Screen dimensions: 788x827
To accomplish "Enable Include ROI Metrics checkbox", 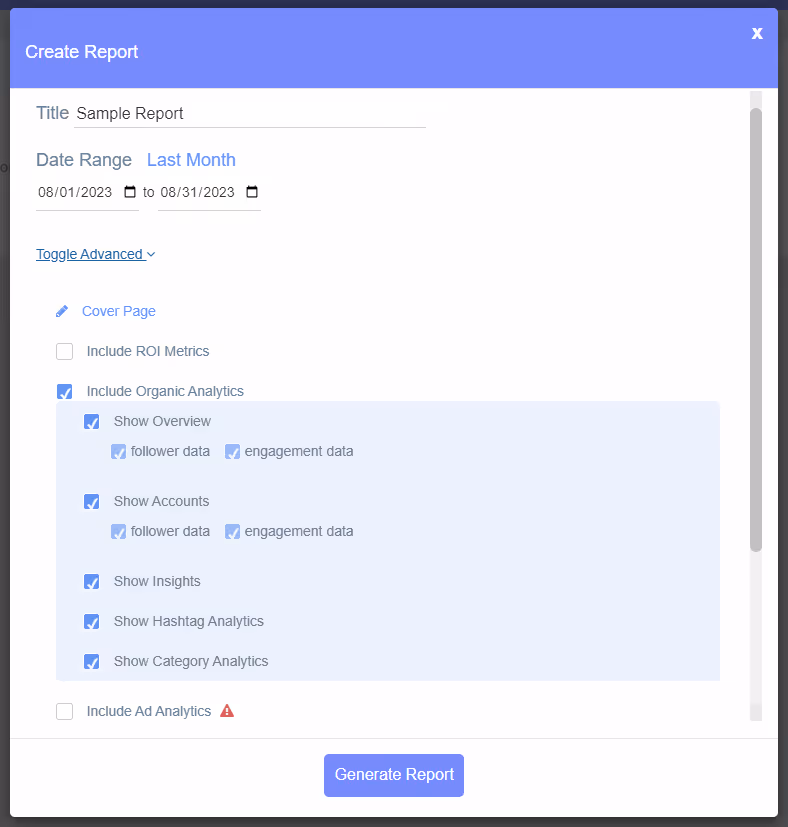I will (64, 351).
